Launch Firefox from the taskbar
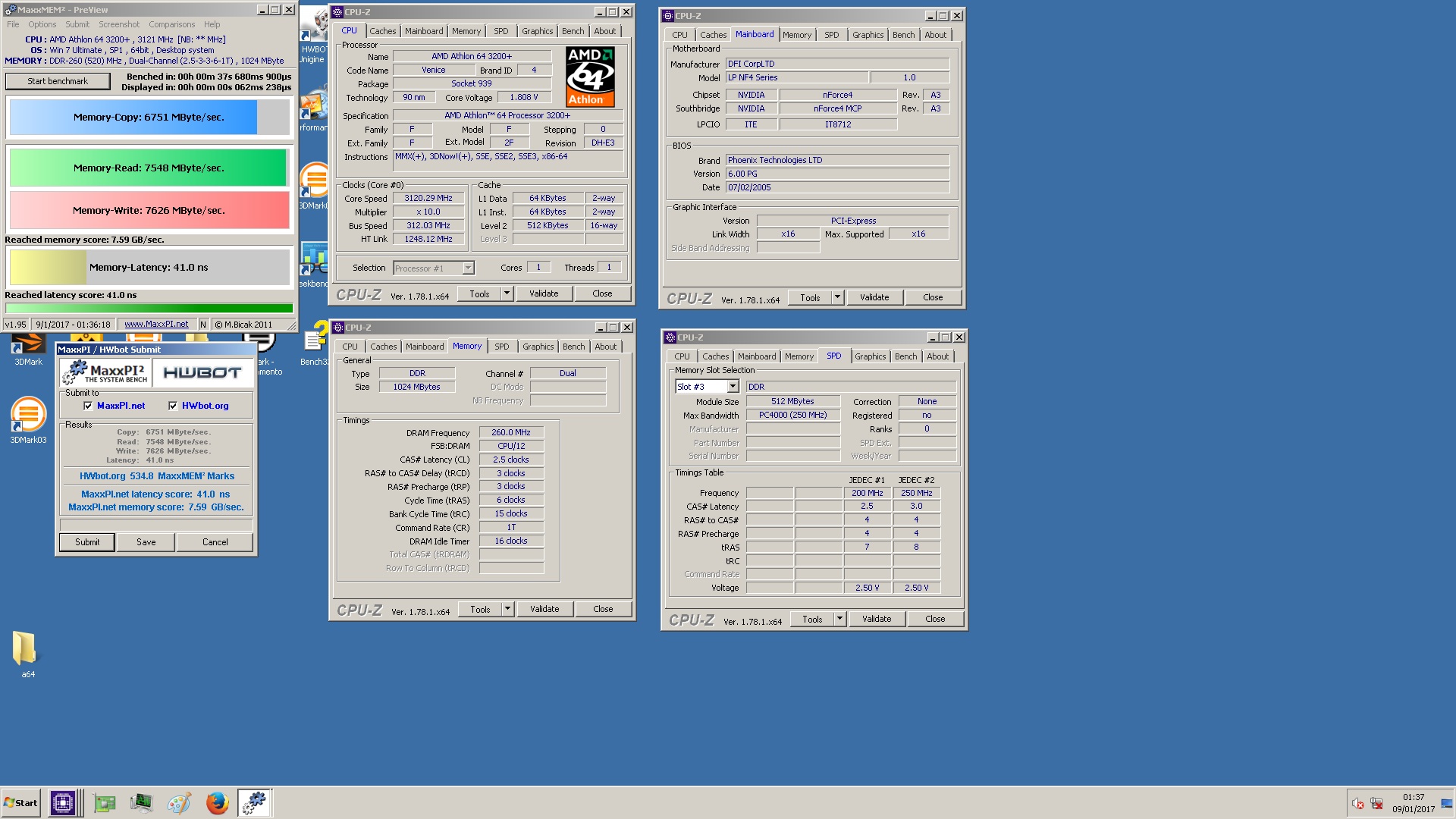Viewport: 1456px width, 819px height. pos(217,802)
